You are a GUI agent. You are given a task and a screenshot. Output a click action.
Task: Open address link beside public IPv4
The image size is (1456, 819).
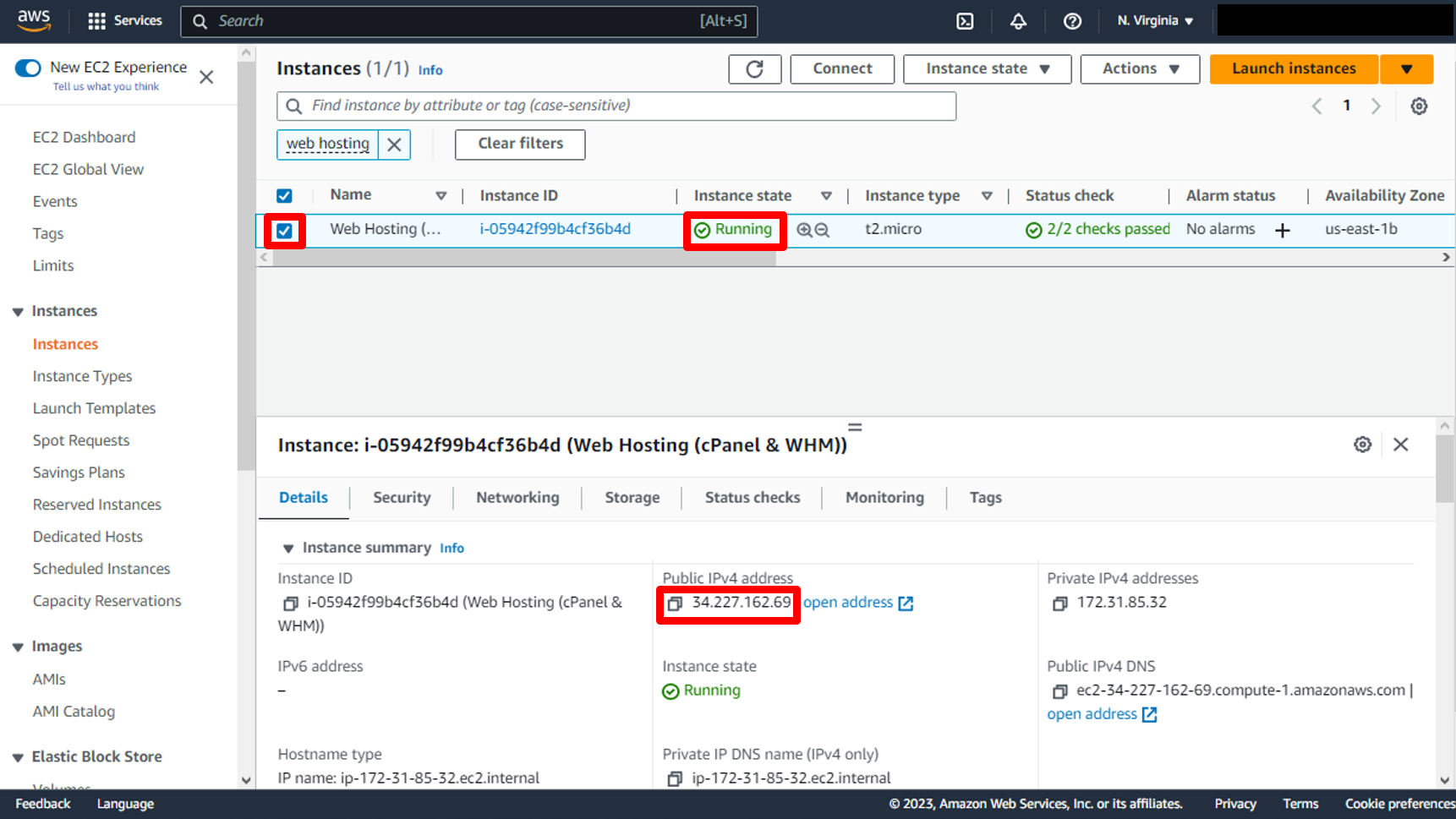[858, 603]
